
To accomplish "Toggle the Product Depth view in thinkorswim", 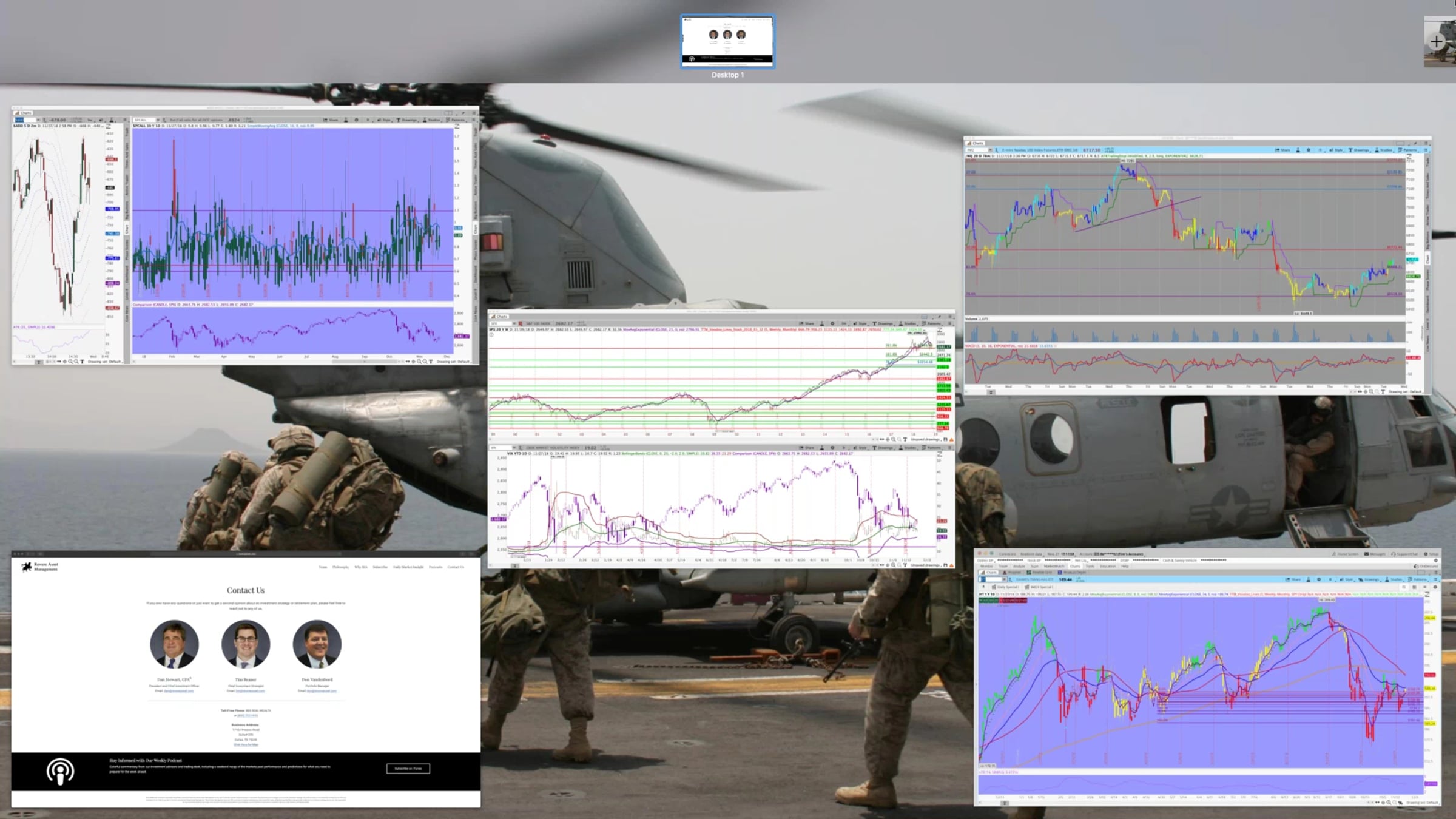I will pos(1071,572).
